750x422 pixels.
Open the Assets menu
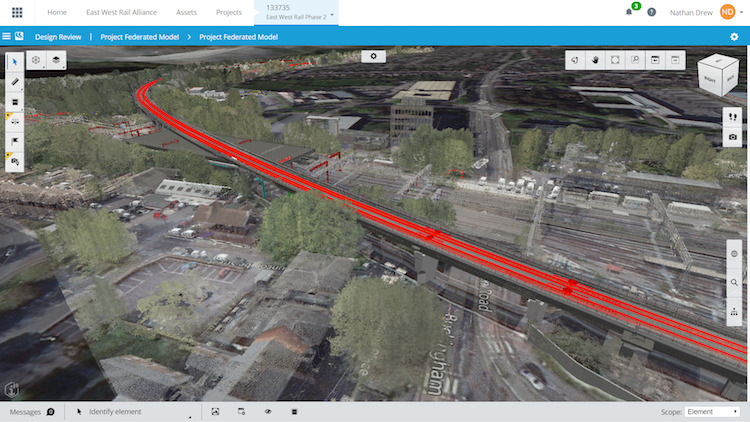tap(187, 12)
